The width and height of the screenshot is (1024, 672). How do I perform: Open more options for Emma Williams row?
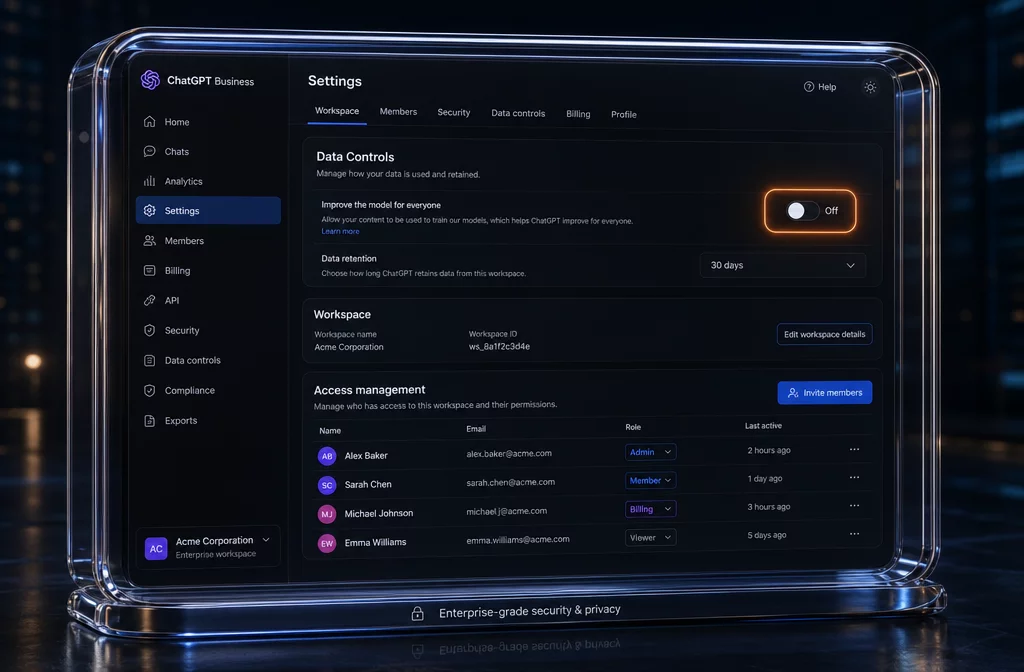(x=854, y=534)
